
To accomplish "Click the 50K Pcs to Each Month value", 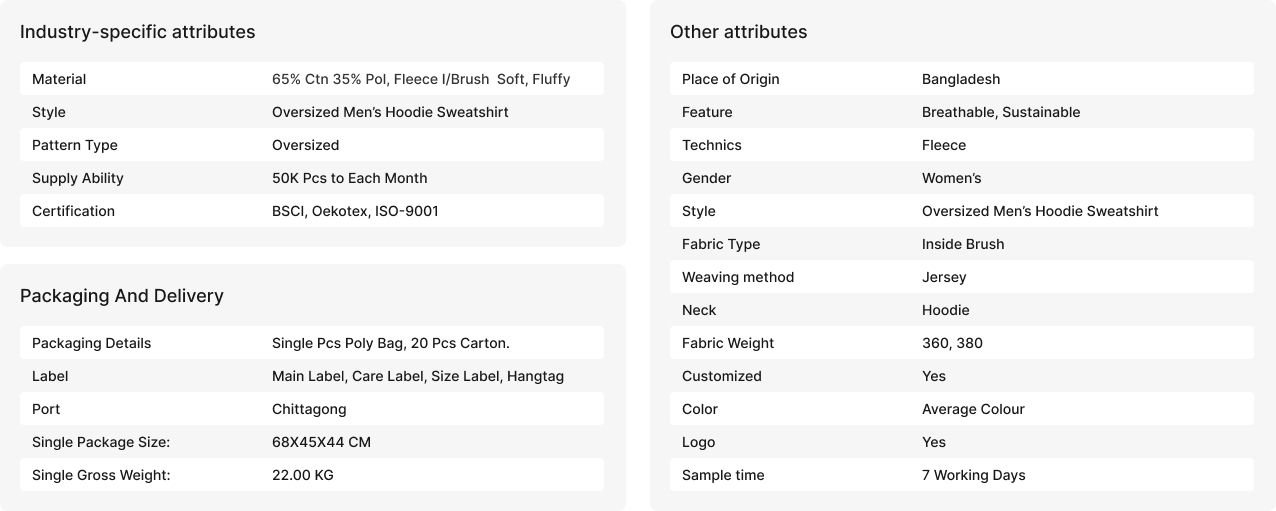I will coord(349,178).
